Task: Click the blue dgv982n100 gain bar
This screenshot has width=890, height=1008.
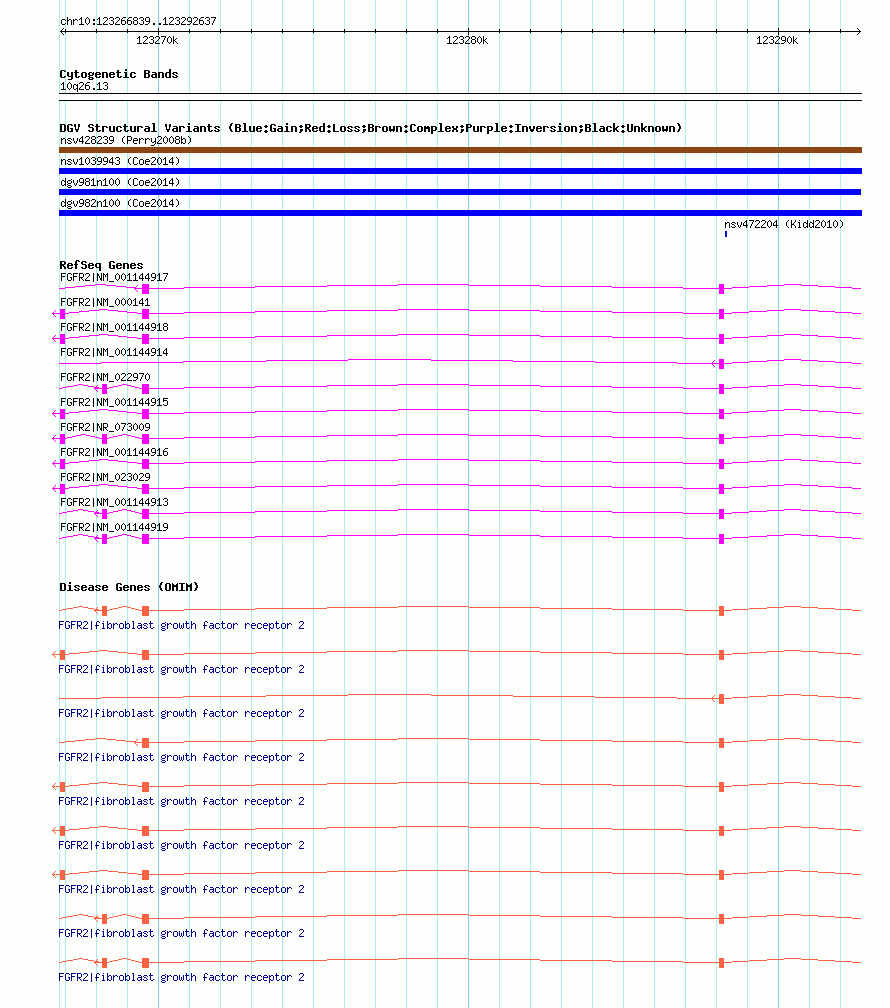Action: (x=460, y=213)
